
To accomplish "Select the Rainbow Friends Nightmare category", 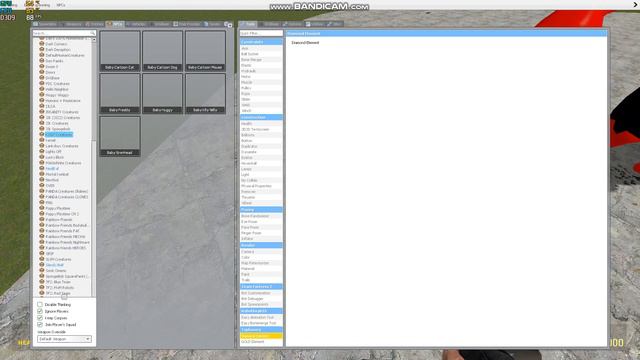I will pyautogui.click(x=67, y=242).
